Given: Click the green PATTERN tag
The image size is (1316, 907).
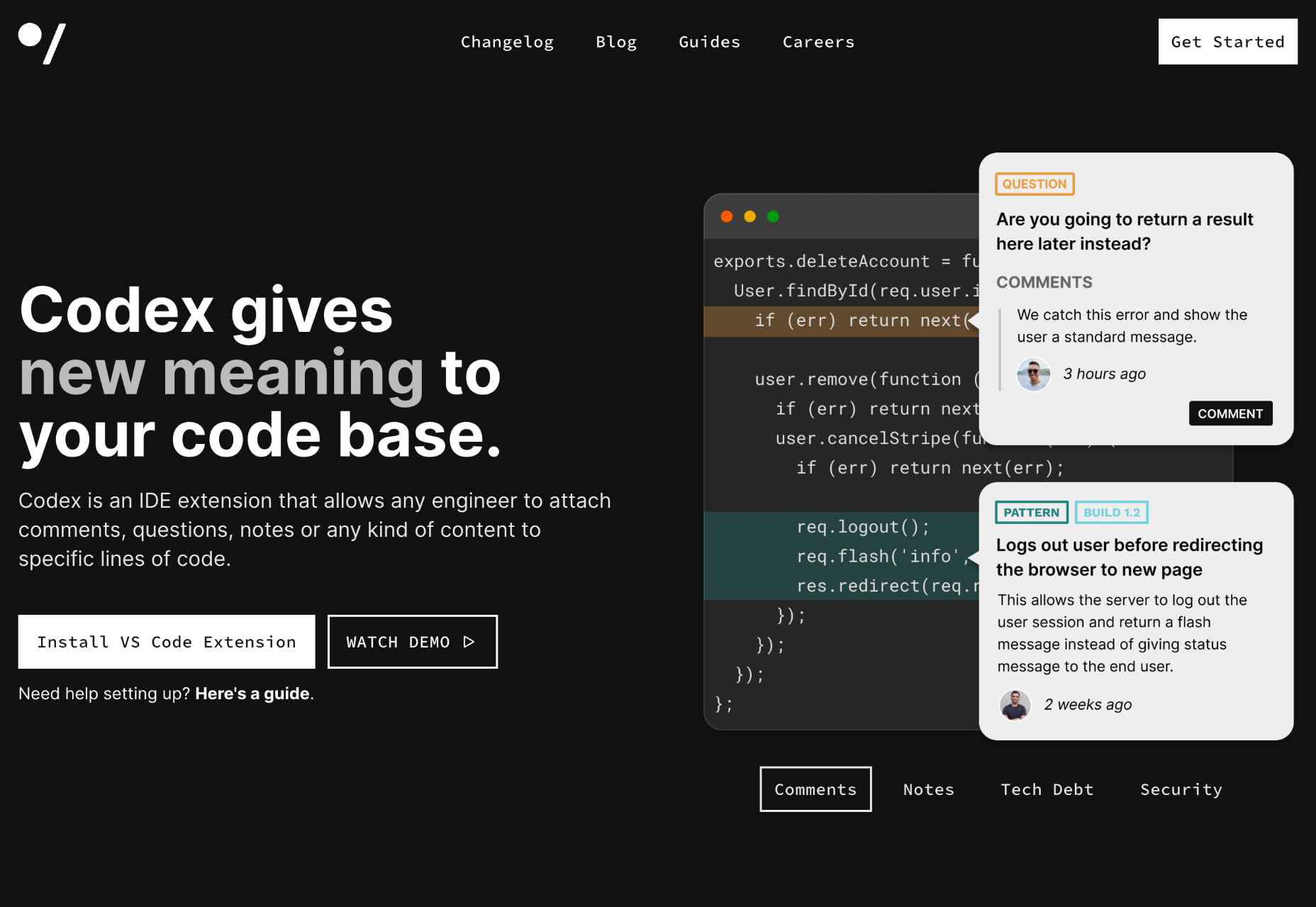Looking at the screenshot, I should (x=1032, y=512).
